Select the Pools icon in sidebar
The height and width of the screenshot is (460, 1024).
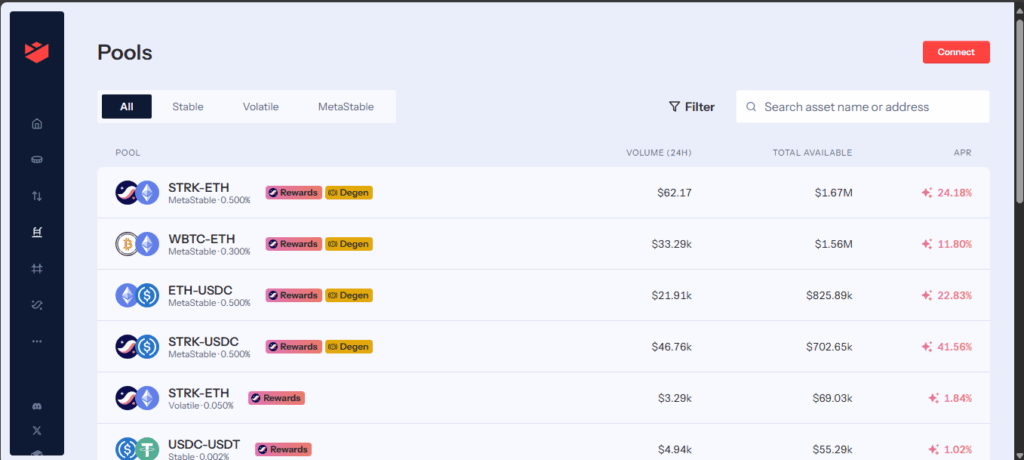[x=37, y=232]
